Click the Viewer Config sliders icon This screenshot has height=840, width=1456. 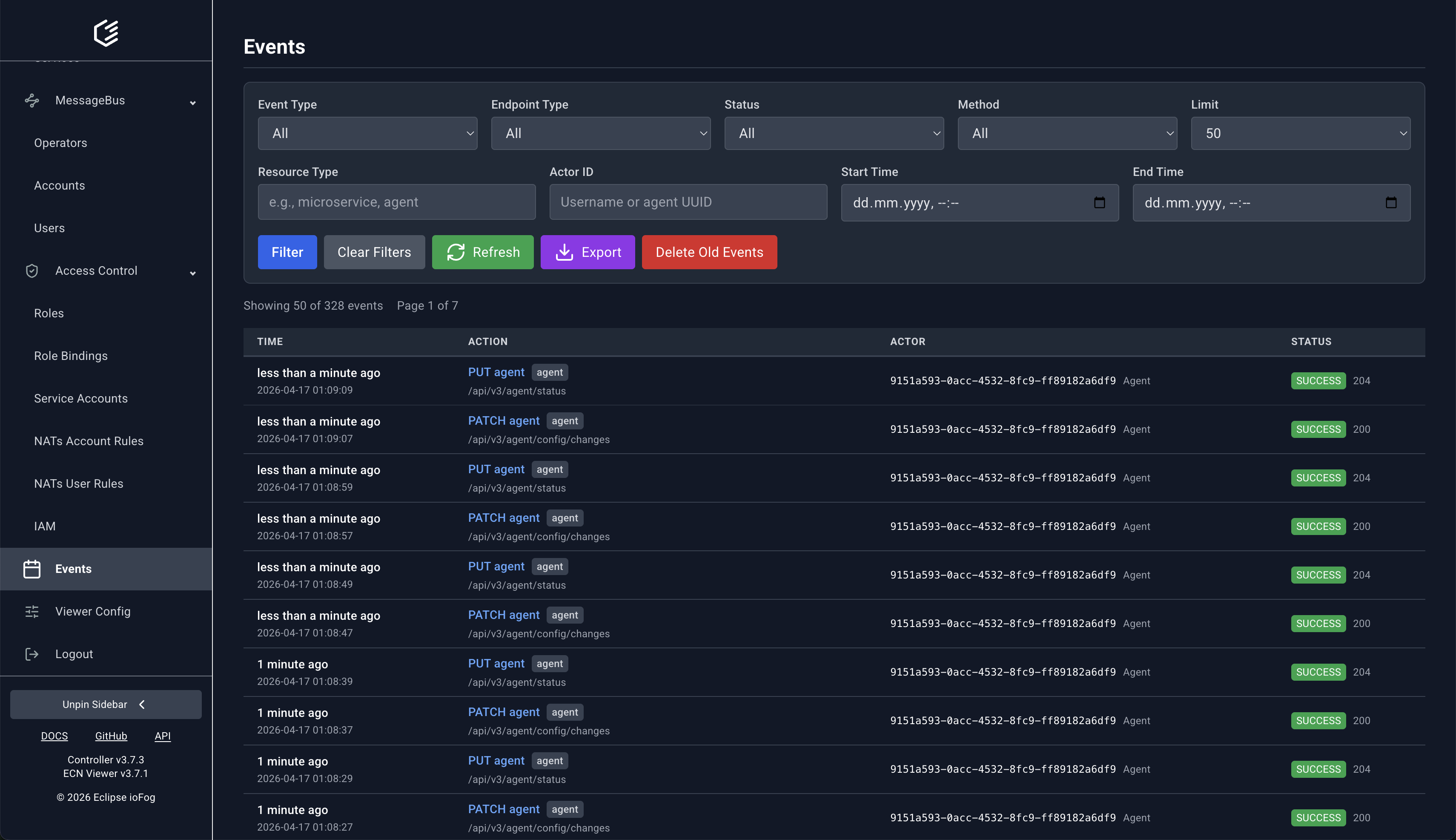pos(32,612)
